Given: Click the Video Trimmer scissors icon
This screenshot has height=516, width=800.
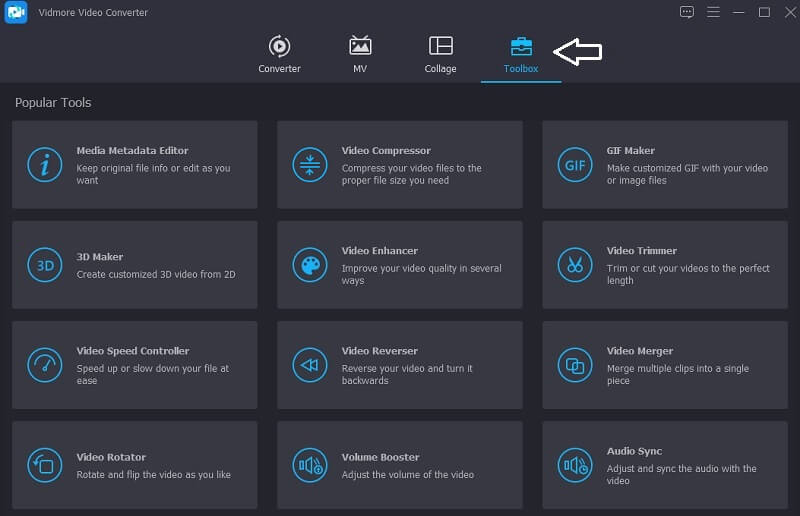Looking at the screenshot, I should 575,265.
